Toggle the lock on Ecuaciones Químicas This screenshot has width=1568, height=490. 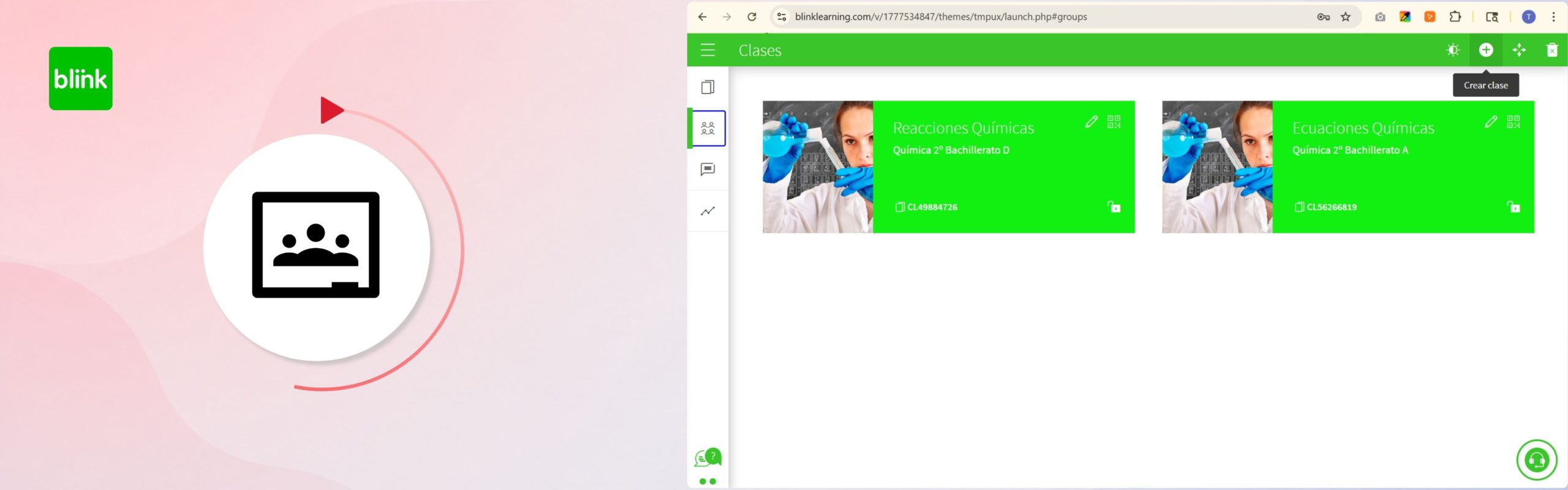1513,207
